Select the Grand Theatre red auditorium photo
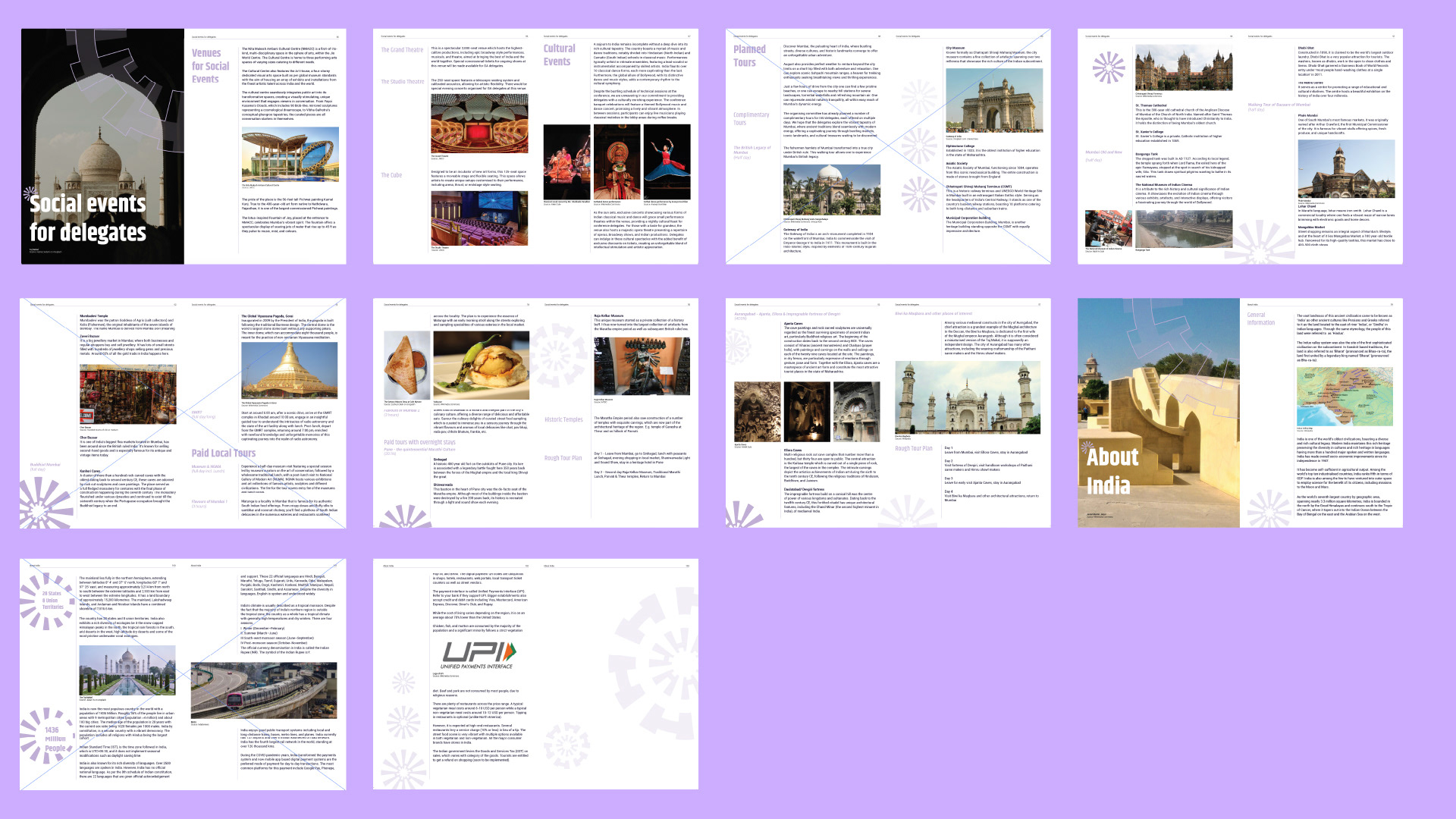This screenshot has width=1456, height=819. click(x=479, y=125)
